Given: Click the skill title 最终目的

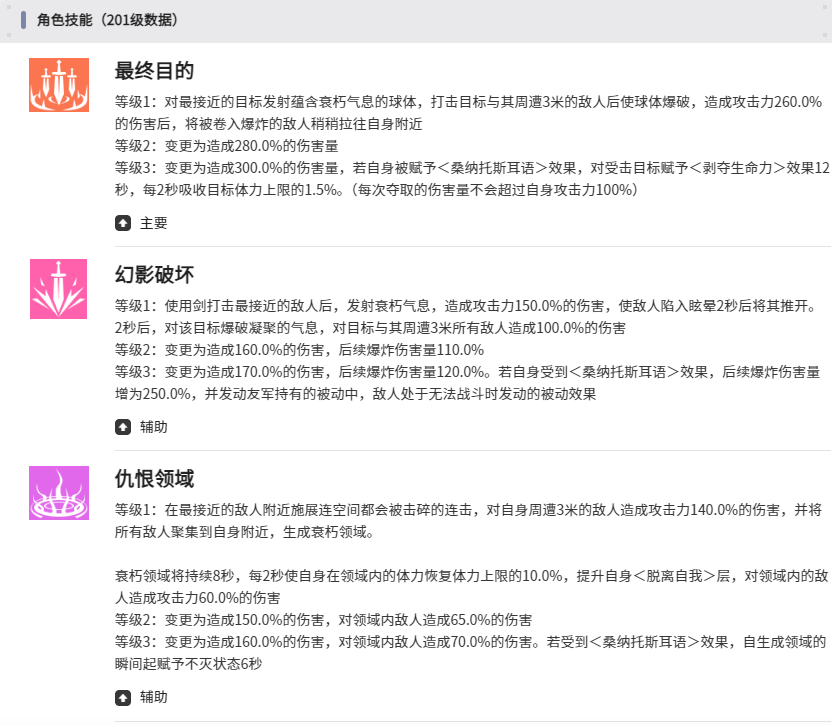Looking at the screenshot, I should (154, 71).
